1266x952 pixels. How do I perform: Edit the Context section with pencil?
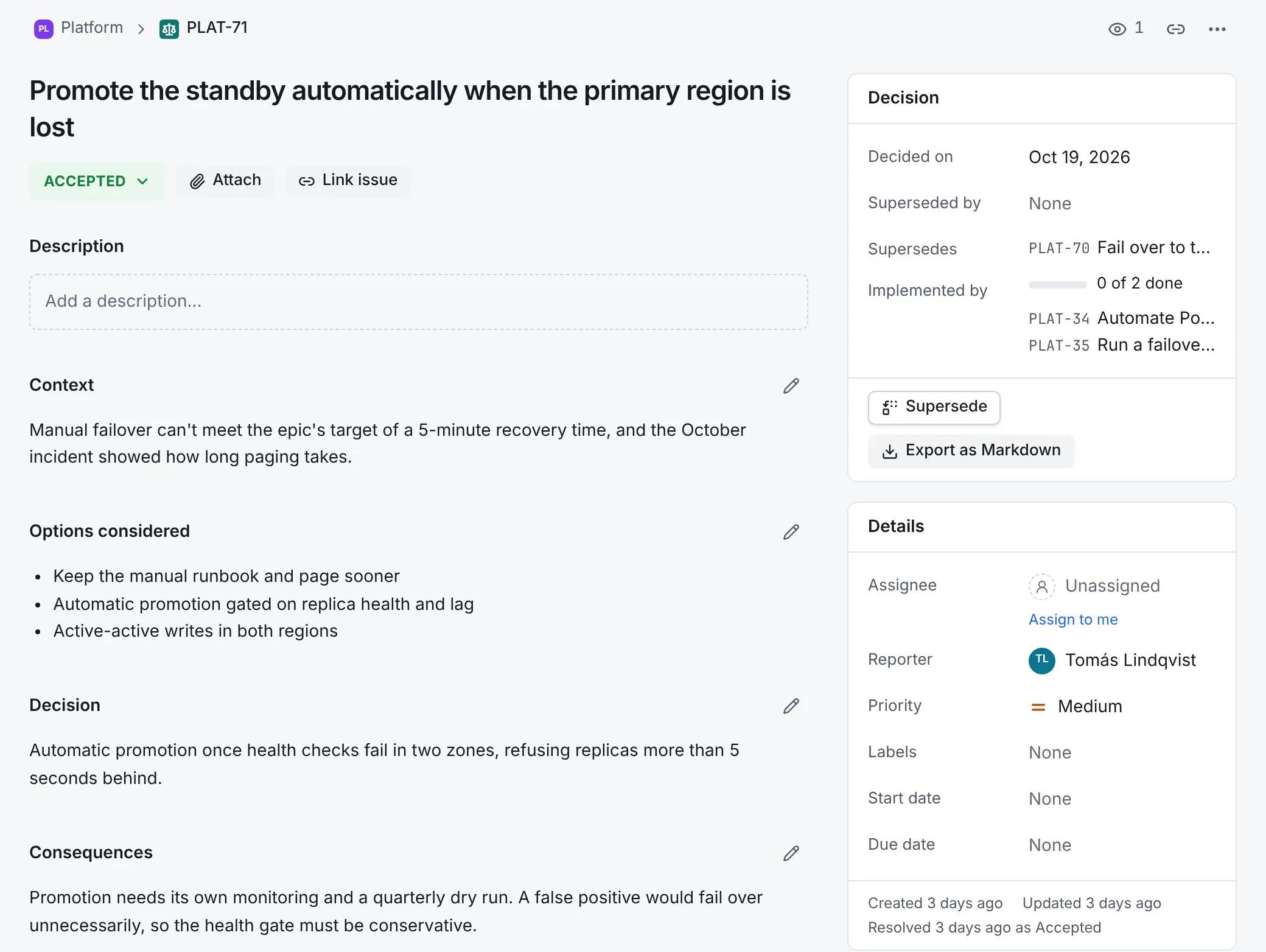pos(791,386)
